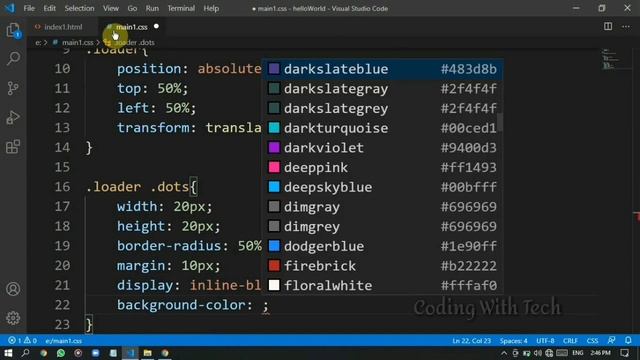This screenshot has width=640, height=360.
Task: Change indentation via Spaces: 4
Action: coord(513,340)
